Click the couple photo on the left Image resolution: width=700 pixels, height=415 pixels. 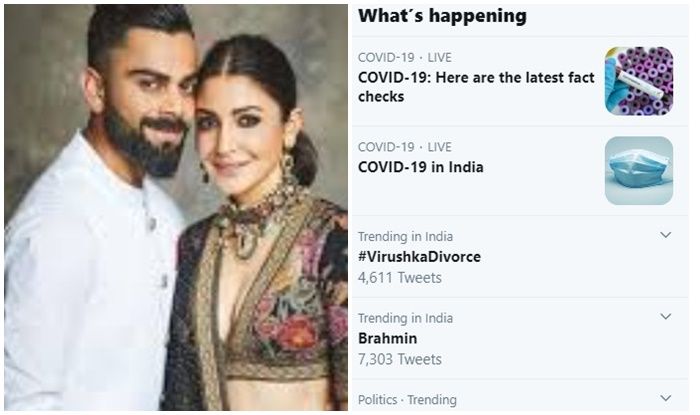[176, 208]
